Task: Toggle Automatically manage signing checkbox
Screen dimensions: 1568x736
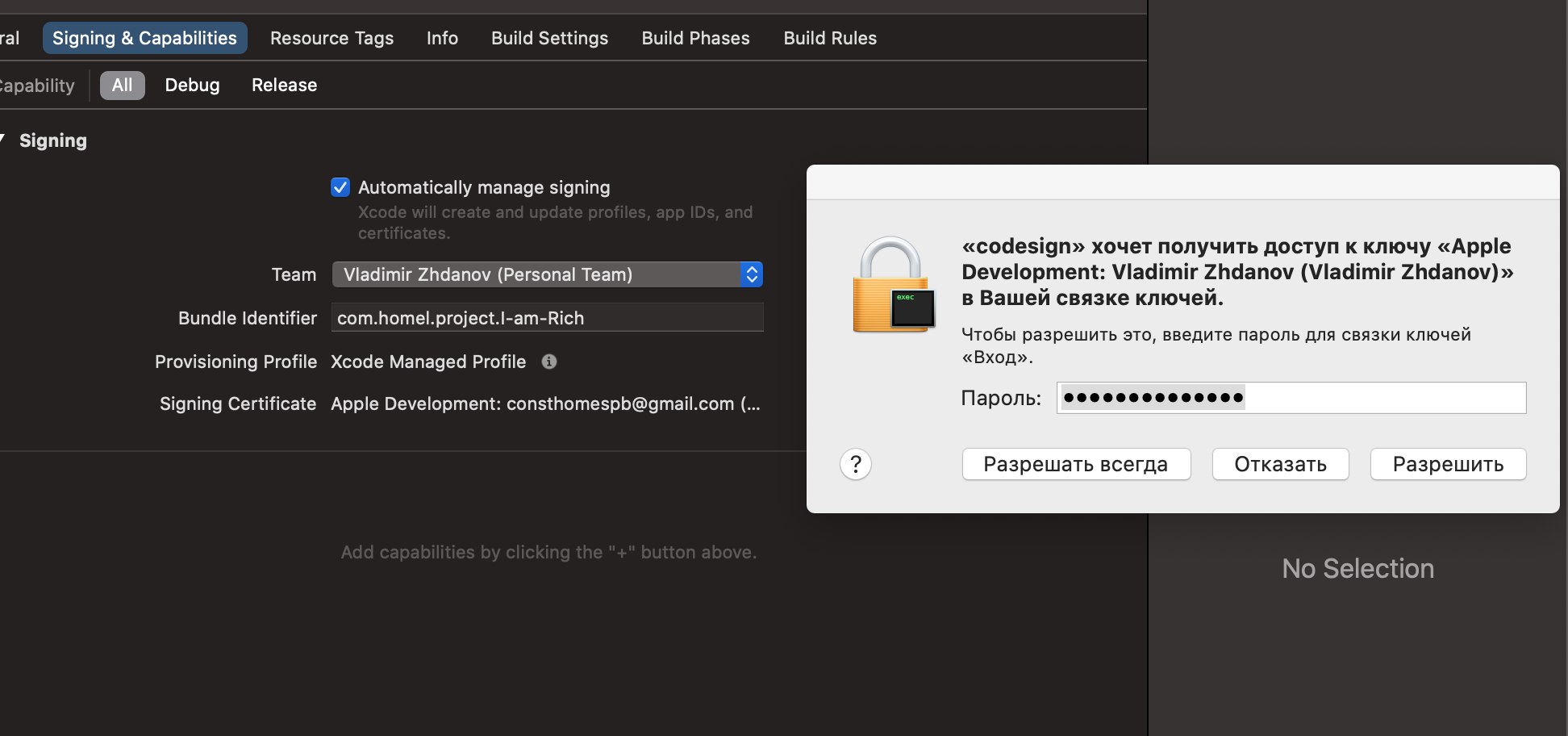Action: [340, 187]
